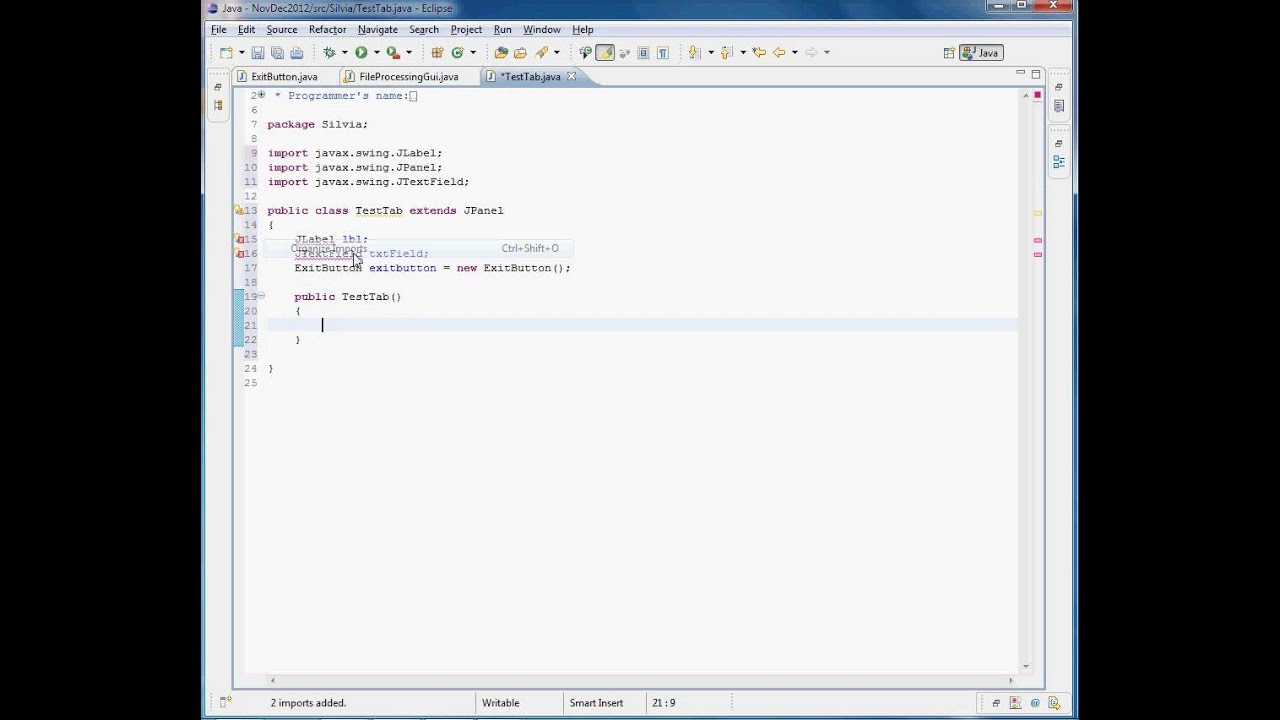Image resolution: width=1280 pixels, height=720 pixels.
Task: Open the Search dropdown arrow
Action: 556,52
